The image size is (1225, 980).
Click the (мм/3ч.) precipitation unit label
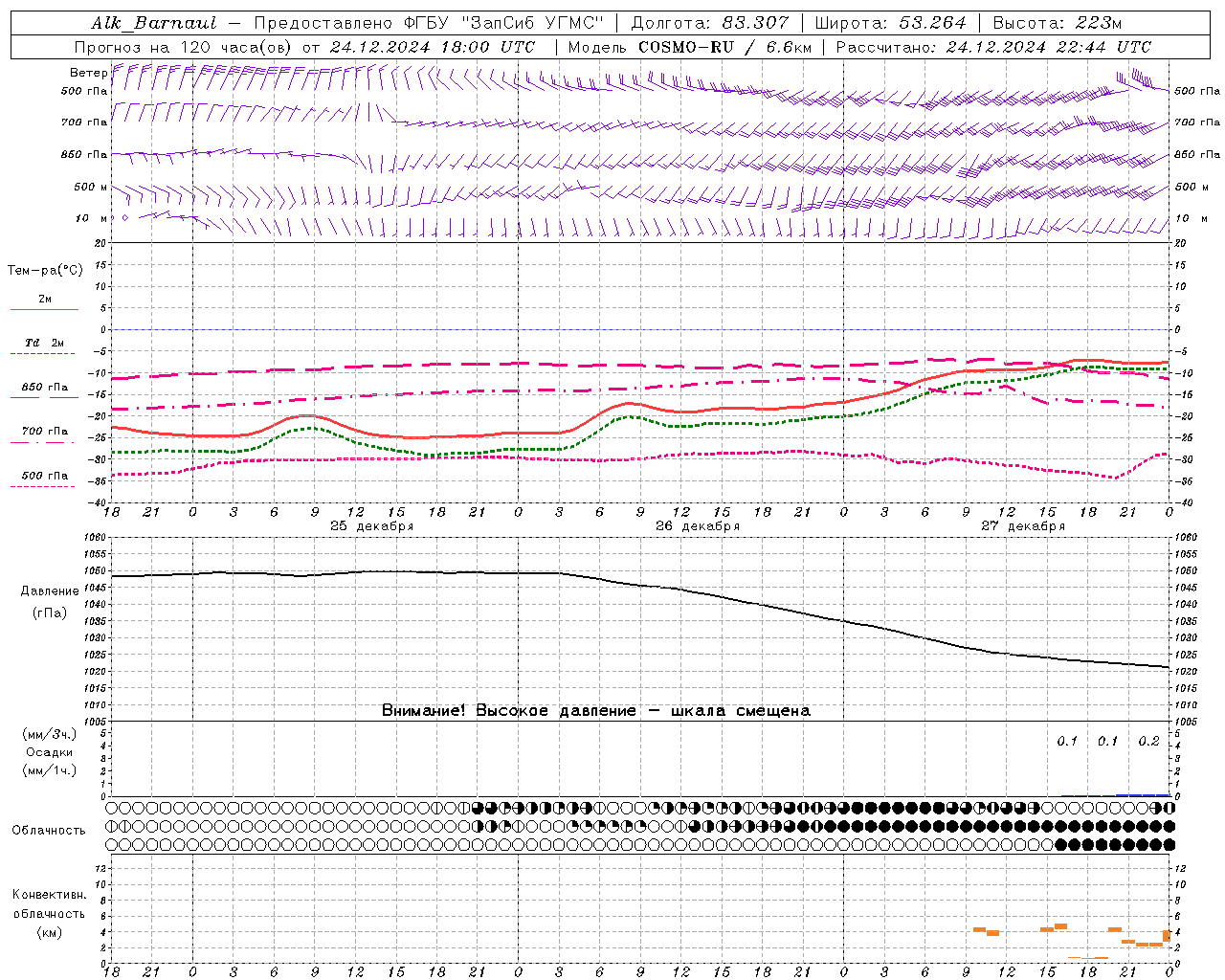click(49, 734)
